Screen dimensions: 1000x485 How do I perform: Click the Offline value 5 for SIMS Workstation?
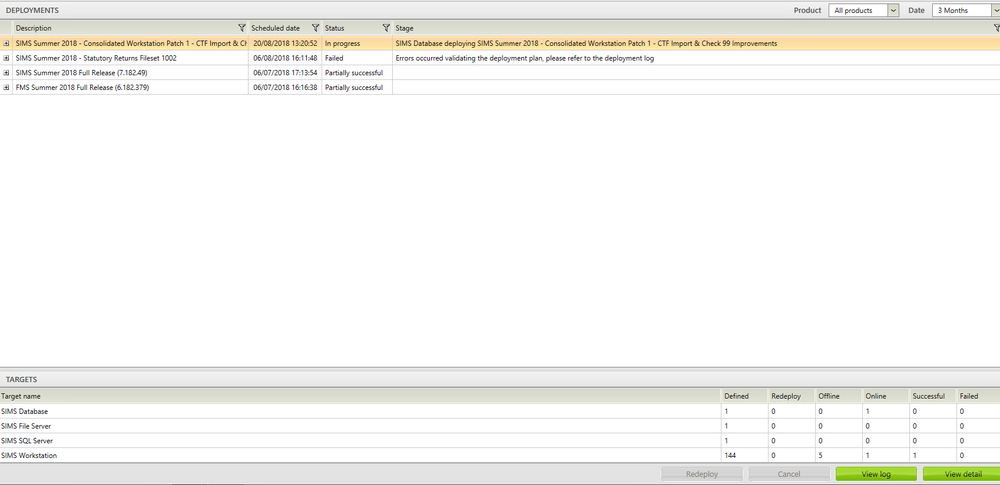[x=821, y=456]
